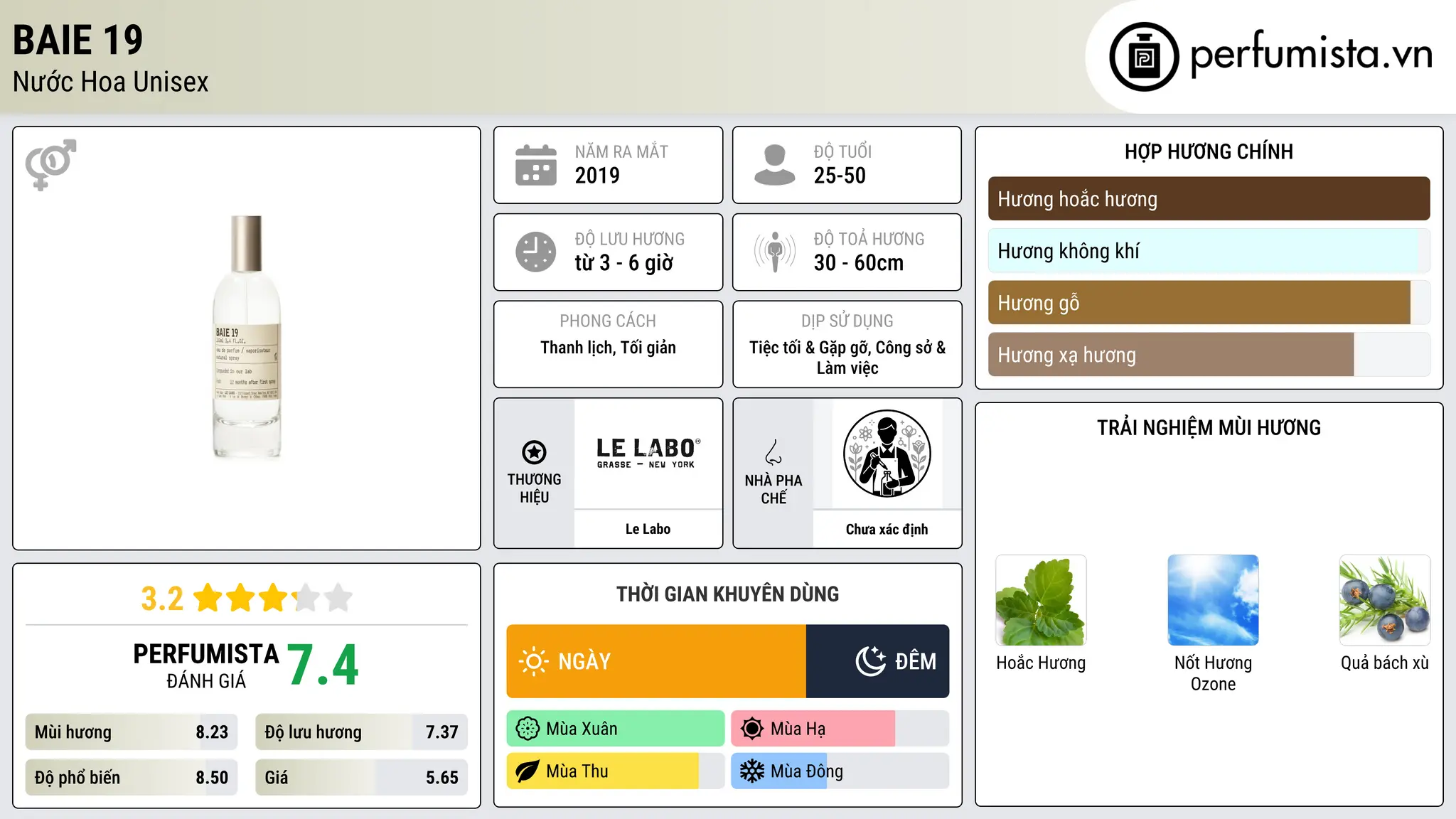Click the NGÀY daytime segment
1456x819 pixels.
656,661
